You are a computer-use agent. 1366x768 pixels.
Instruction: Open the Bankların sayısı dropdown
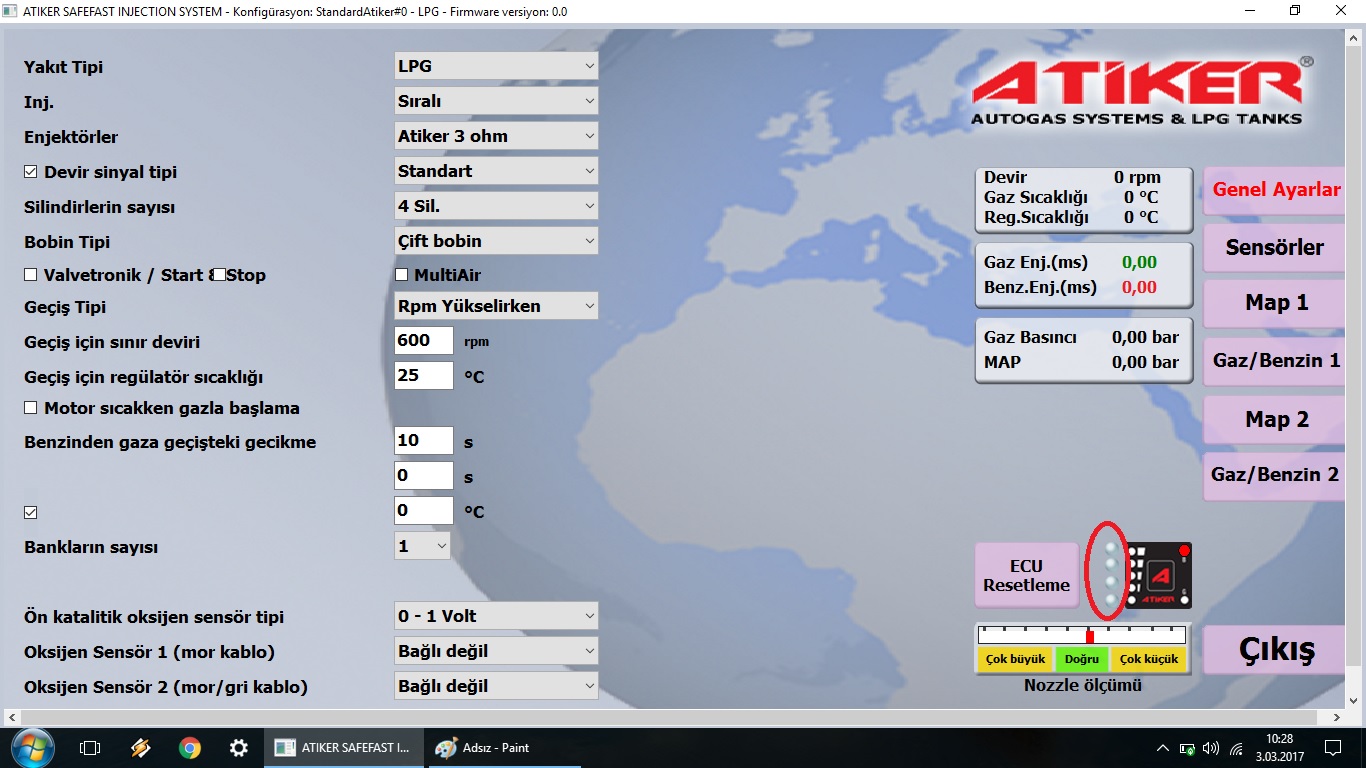423,546
